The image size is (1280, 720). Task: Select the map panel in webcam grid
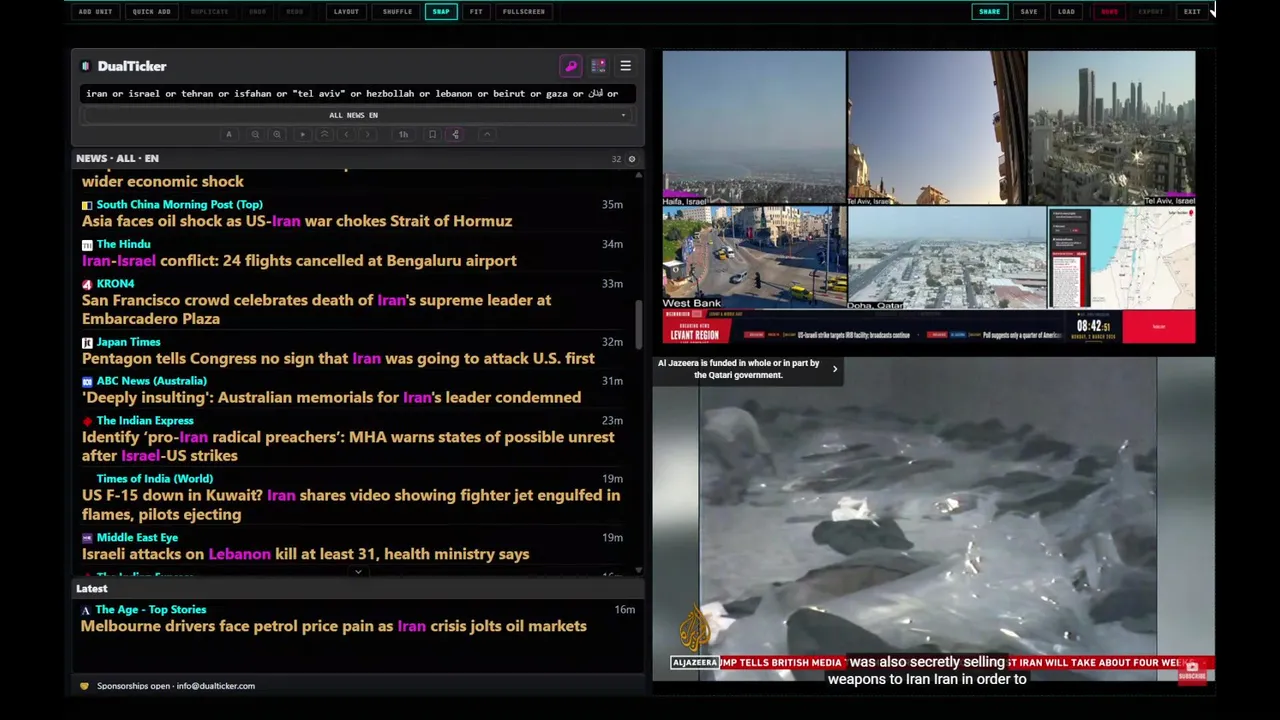pos(1122,258)
